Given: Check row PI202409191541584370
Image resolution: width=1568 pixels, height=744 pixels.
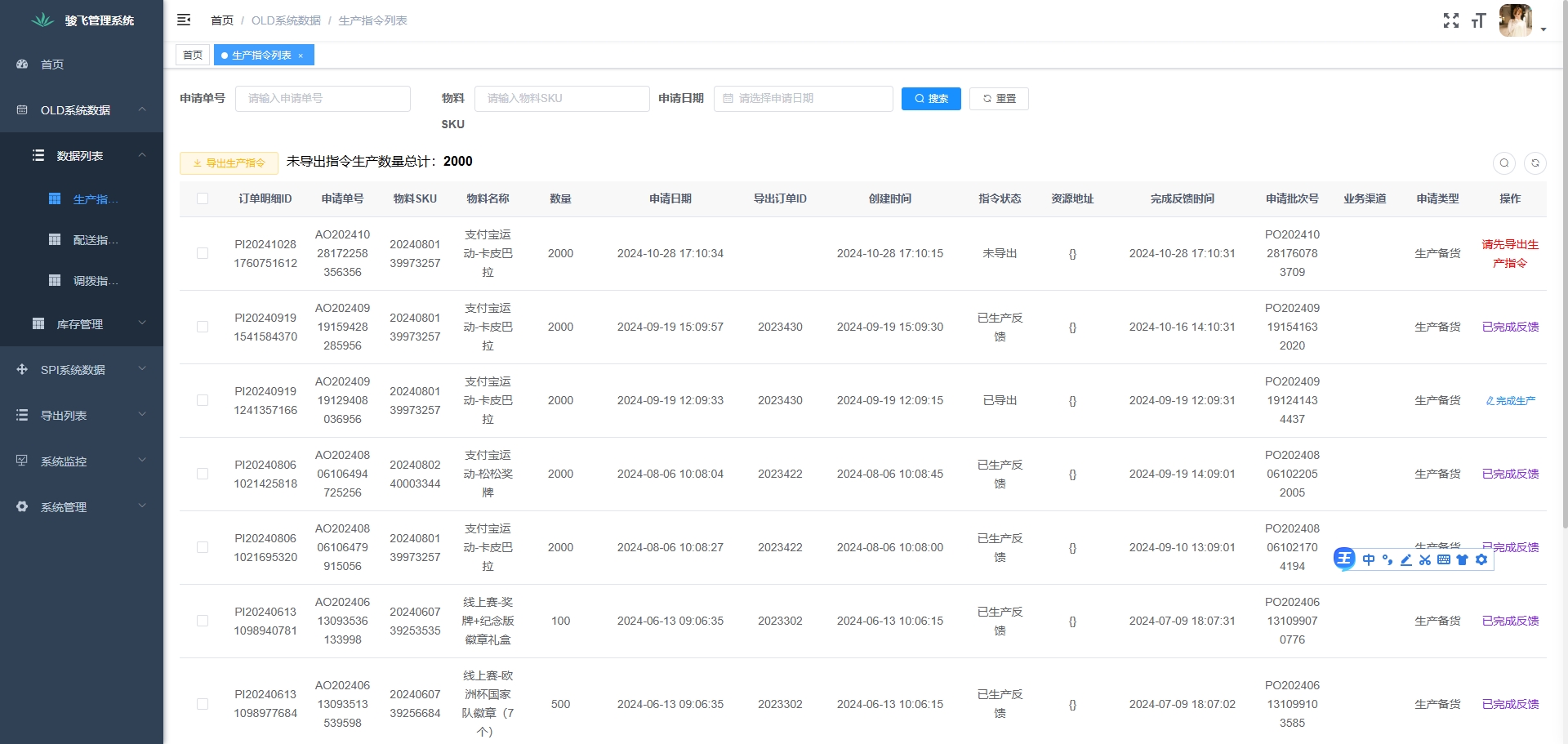Looking at the screenshot, I should [x=203, y=327].
